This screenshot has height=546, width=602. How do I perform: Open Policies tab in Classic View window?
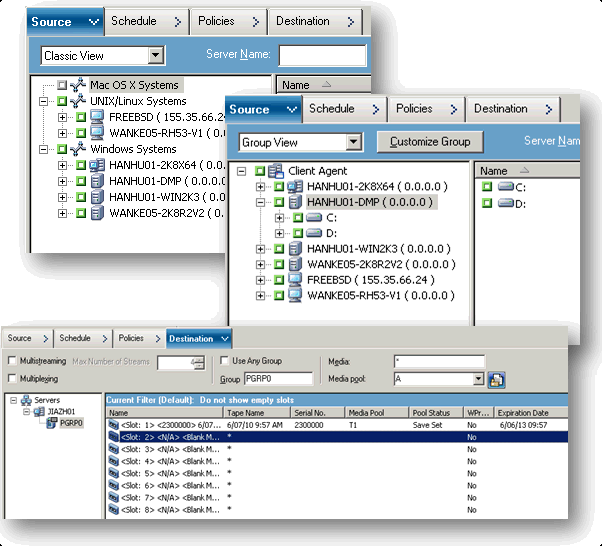[x=228, y=21]
